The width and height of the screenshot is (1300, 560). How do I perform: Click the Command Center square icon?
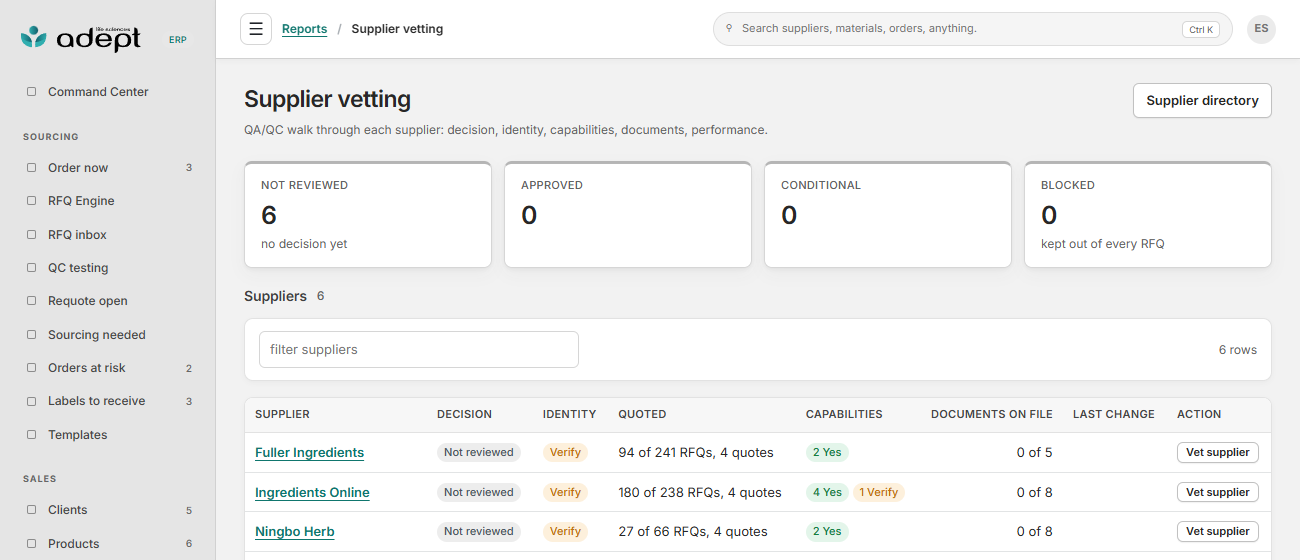coord(32,92)
